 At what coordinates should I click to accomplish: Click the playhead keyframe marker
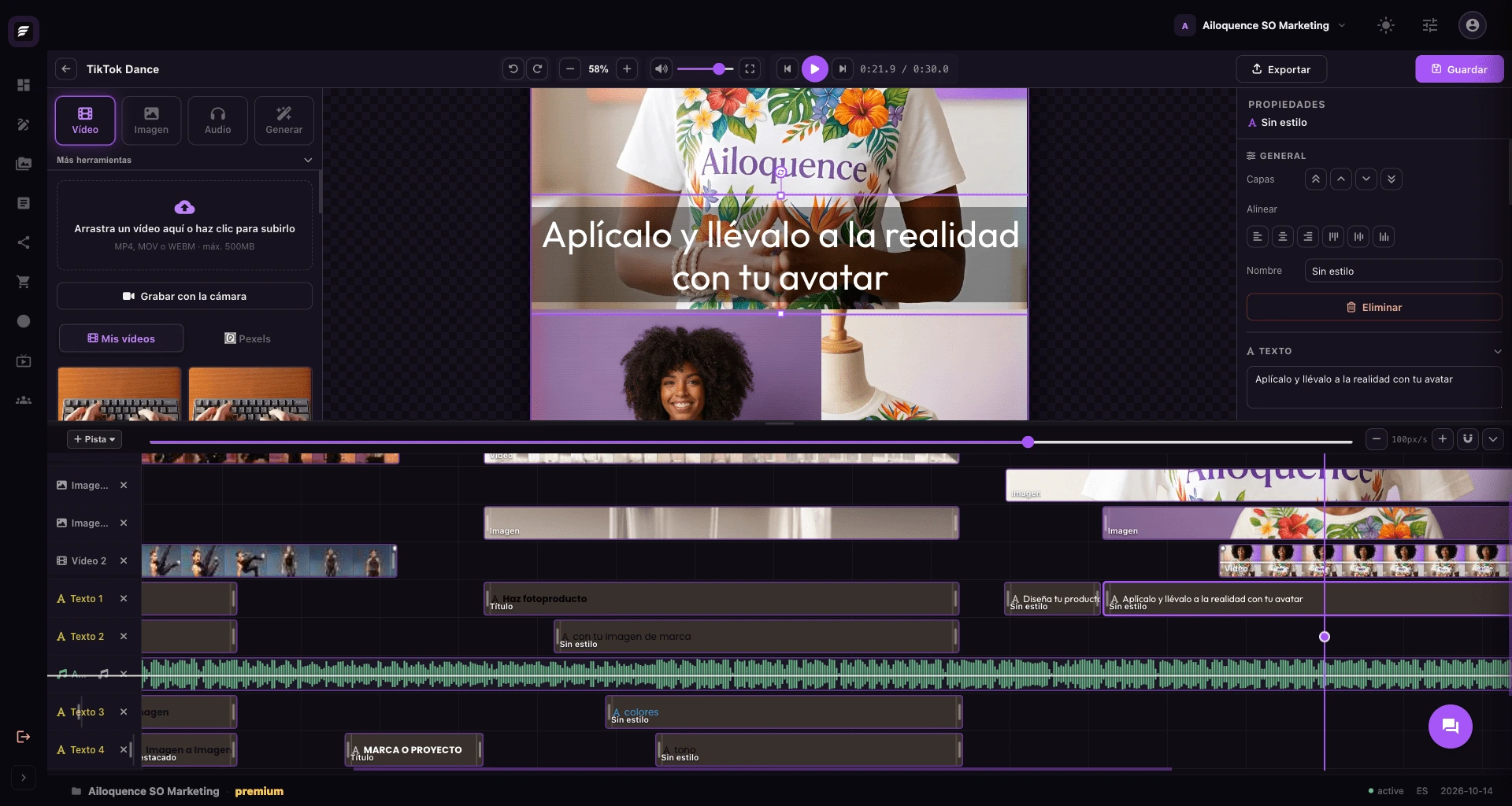pos(1325,637)
